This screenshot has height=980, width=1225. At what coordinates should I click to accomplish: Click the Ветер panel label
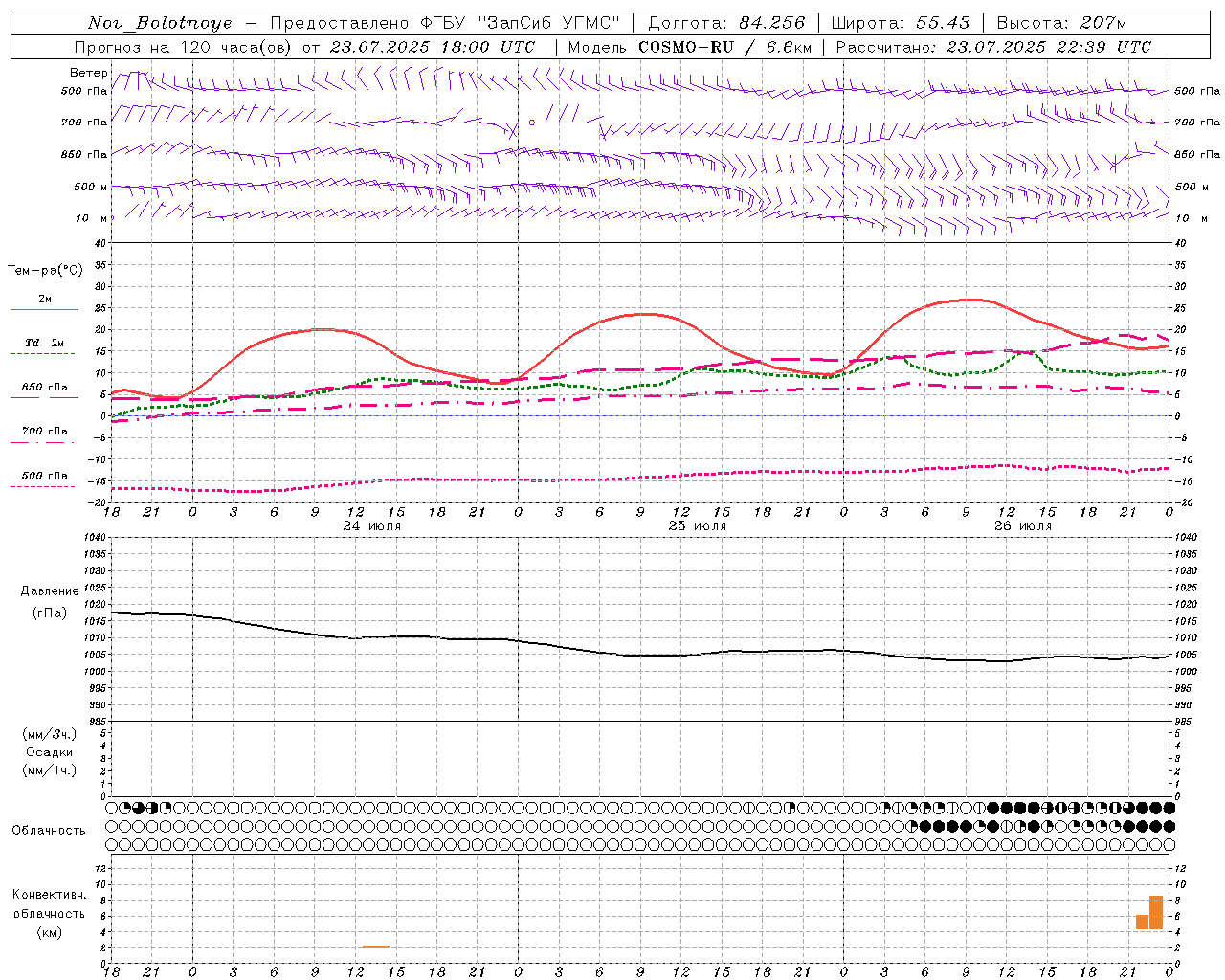click(88, 73)
